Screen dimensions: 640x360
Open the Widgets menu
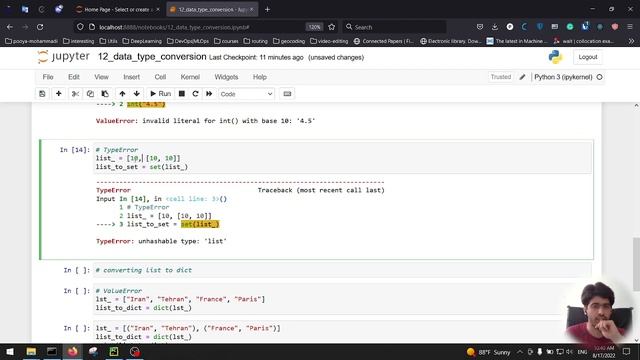click(226, 77)
